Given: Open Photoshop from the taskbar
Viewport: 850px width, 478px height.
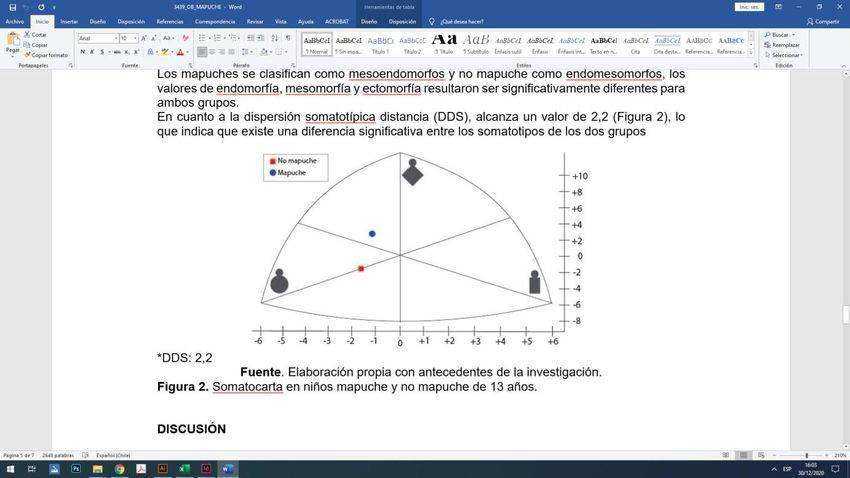Looking at the screenshot, I should tap(76, 469).
